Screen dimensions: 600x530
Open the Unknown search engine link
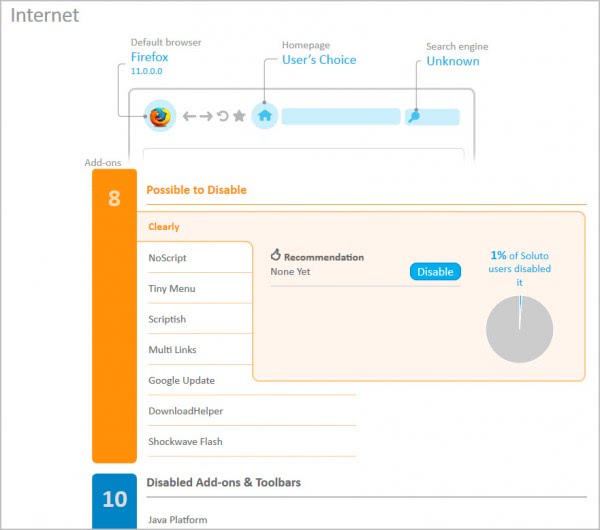pos(453,61)
